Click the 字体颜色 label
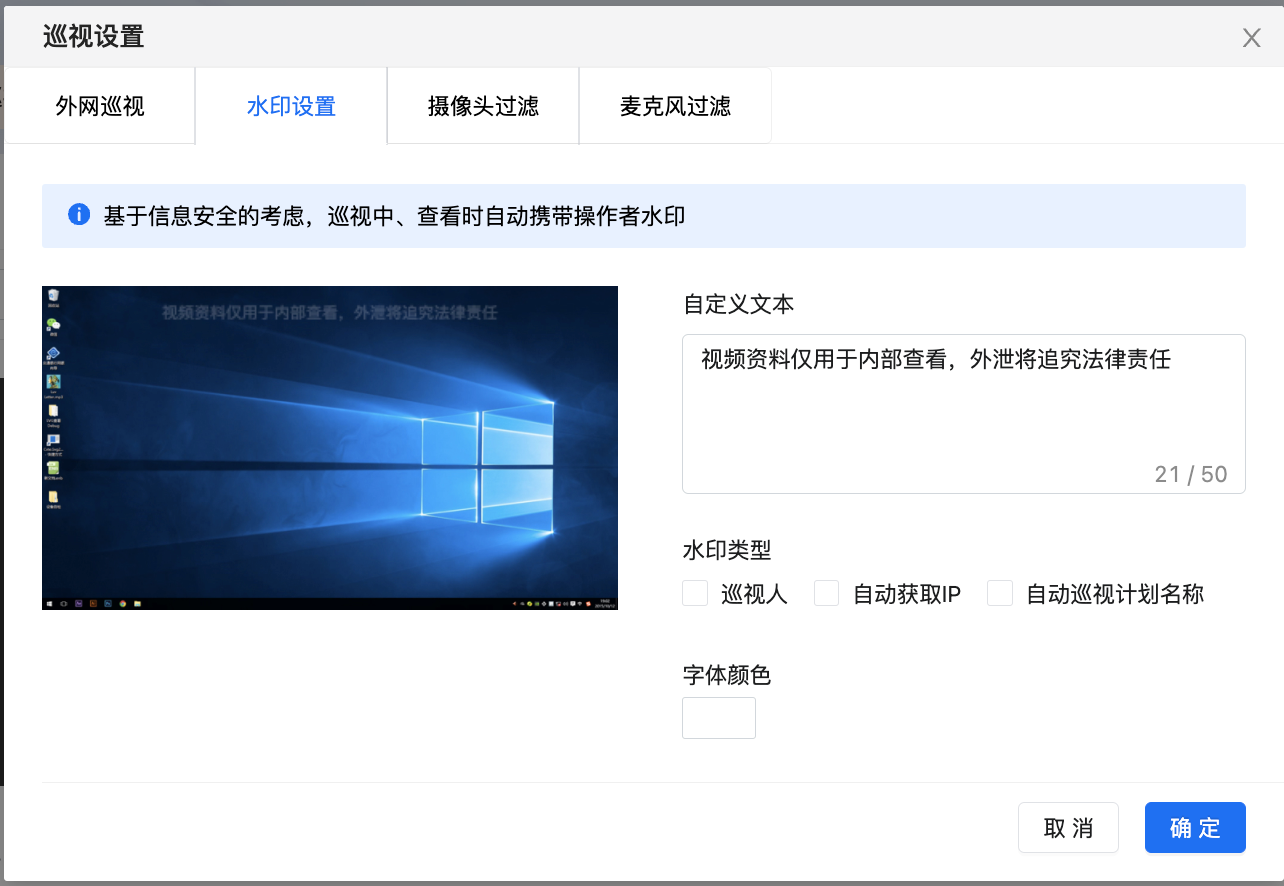1284x886 pixels. 727,676
